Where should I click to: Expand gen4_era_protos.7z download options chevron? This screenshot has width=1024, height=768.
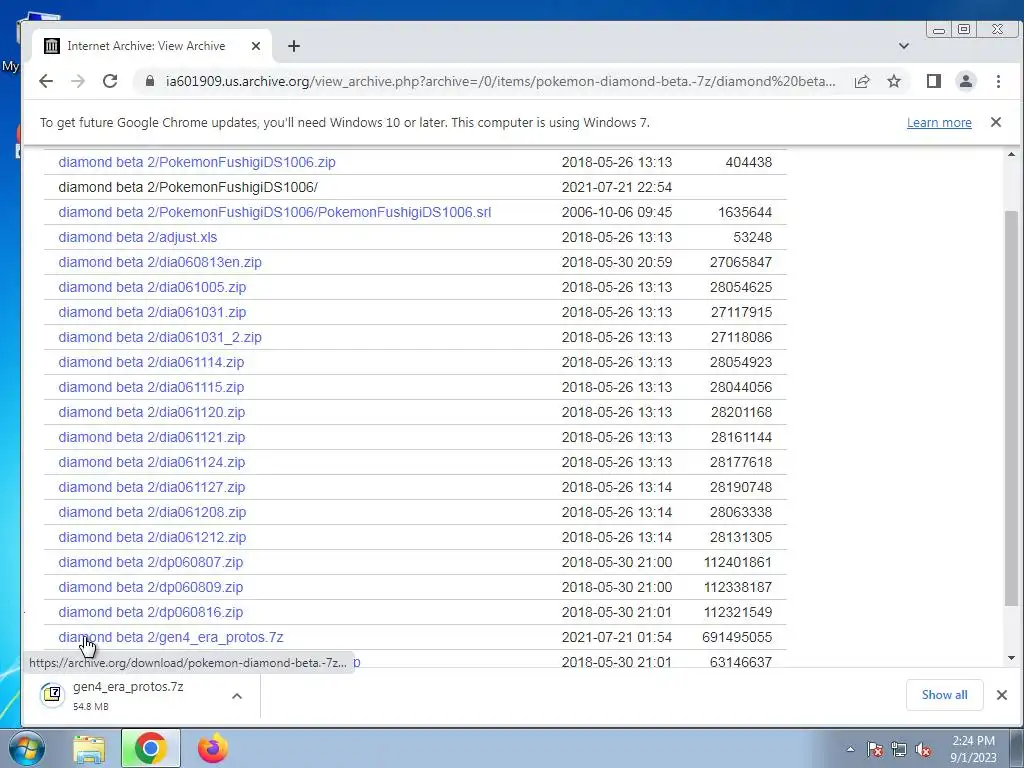(x=237, y=696)
